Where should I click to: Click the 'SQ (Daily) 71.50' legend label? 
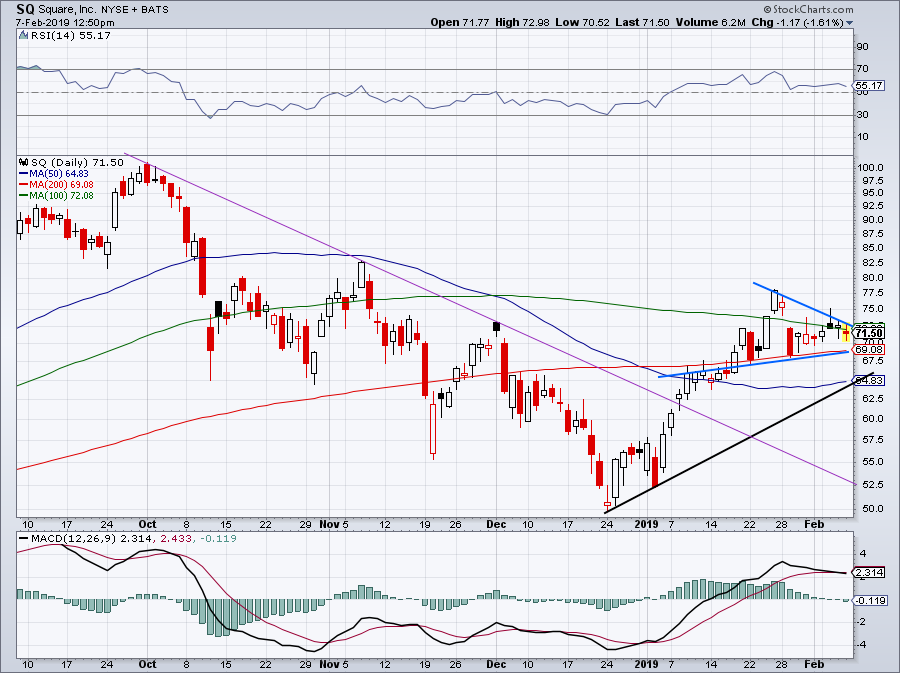pyautogui.click(x=77, y=162)
